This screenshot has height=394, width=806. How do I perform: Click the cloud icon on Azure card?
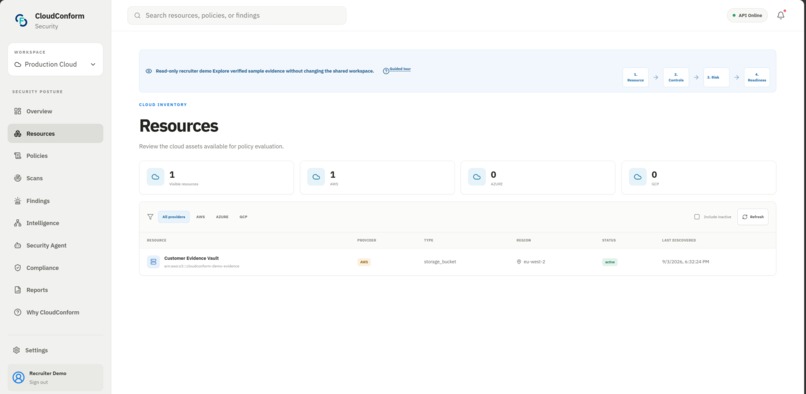point(477,177)
